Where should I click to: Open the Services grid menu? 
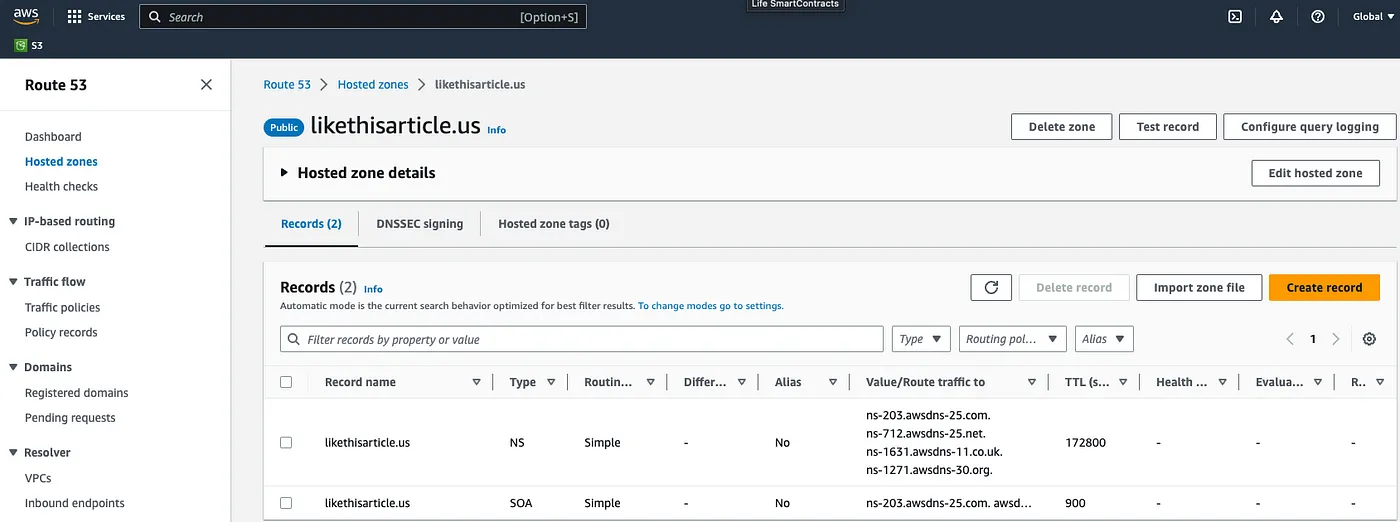96,17
